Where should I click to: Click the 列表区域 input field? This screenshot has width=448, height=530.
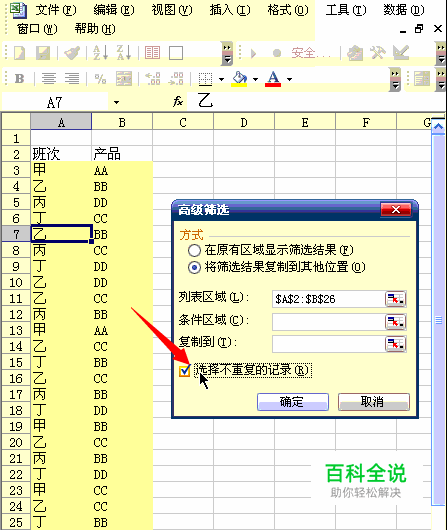[x=328, y=299]
